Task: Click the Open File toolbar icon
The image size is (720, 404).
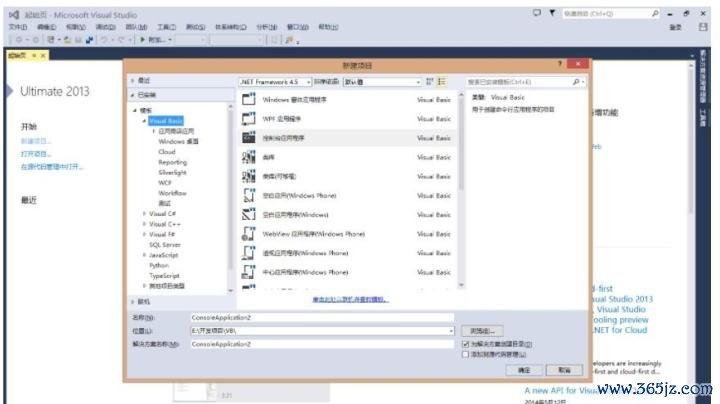Action: [68, 40]
